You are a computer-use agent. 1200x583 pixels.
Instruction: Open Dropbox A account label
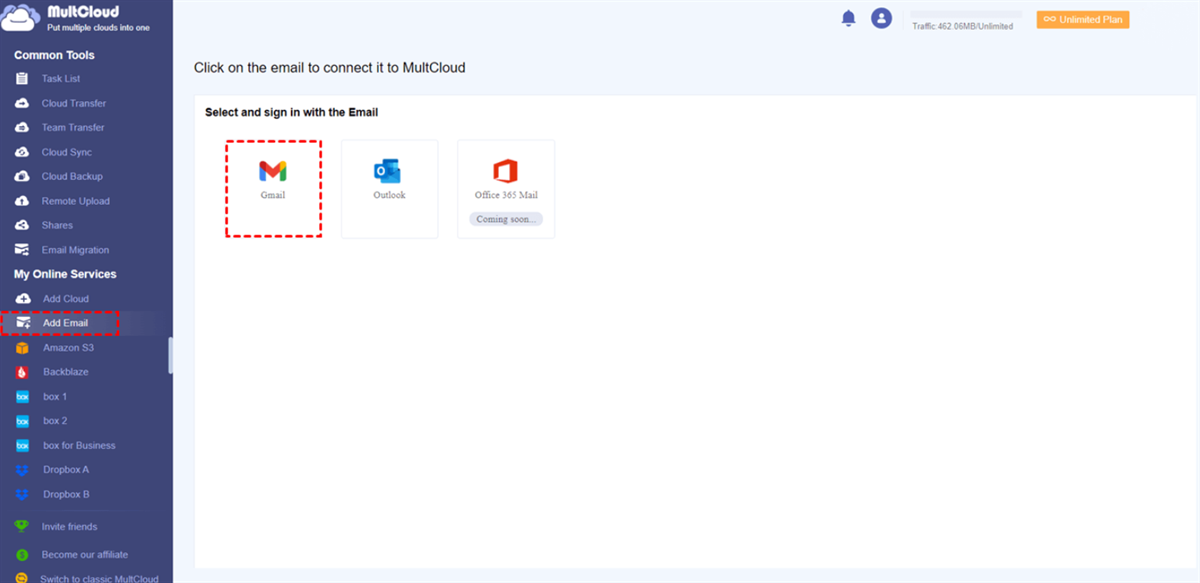point(66,470)
